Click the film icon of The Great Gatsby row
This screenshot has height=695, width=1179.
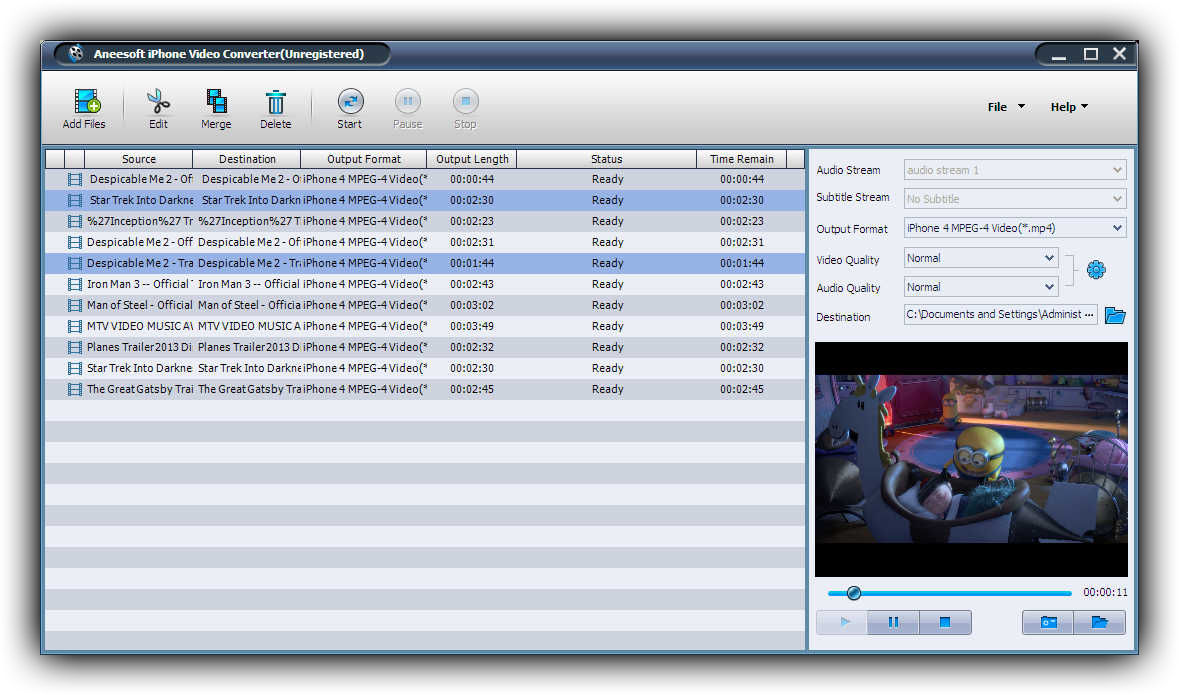tap(75, 390)
